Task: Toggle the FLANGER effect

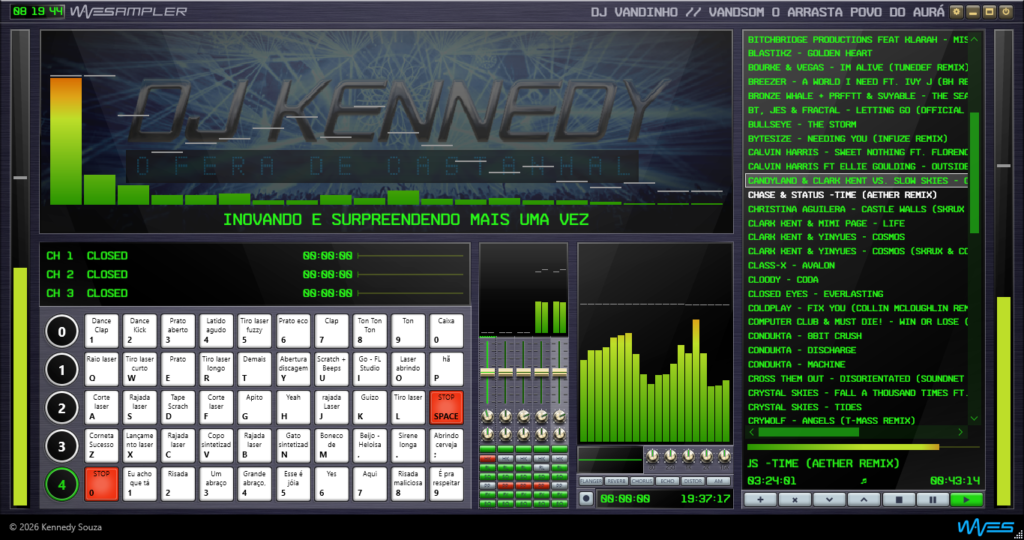Action: (x=589, y=480)
